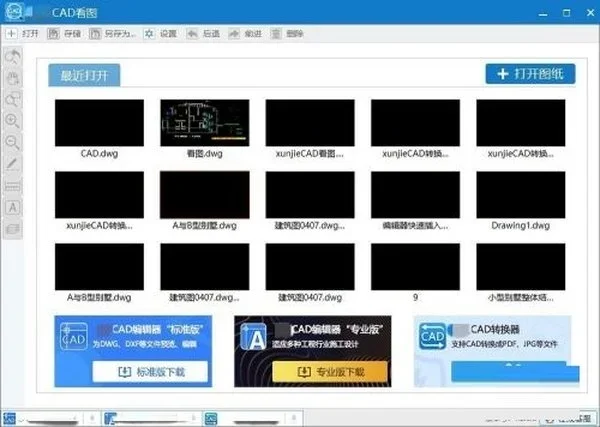The height and width of the screenshot is (427, 600).
Task: Go back with the 后退 toolbar item
Action: (x=203, y=34)
